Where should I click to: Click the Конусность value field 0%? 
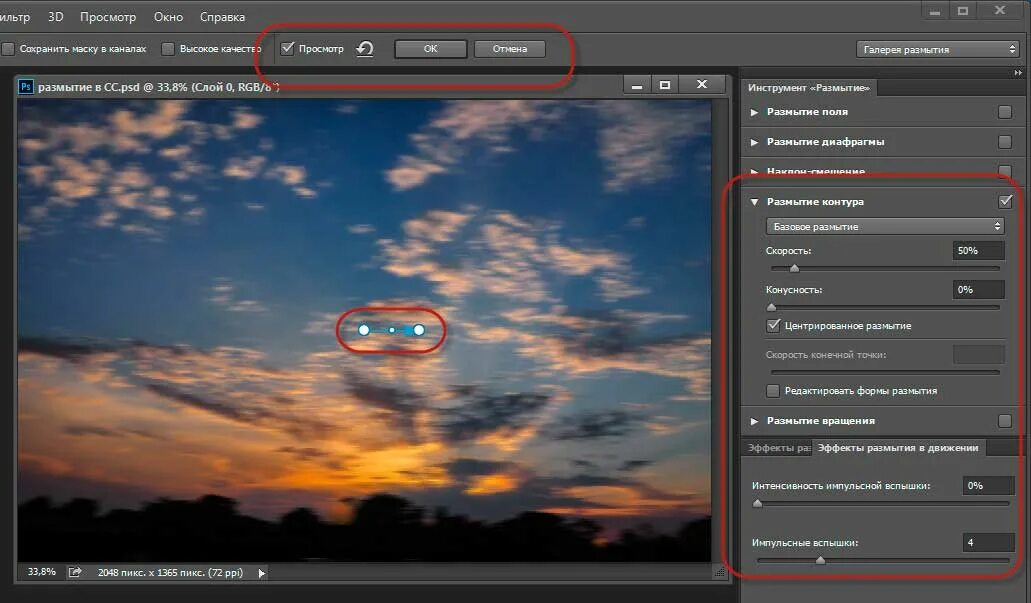pyautogui.click(x=978, y=289)
